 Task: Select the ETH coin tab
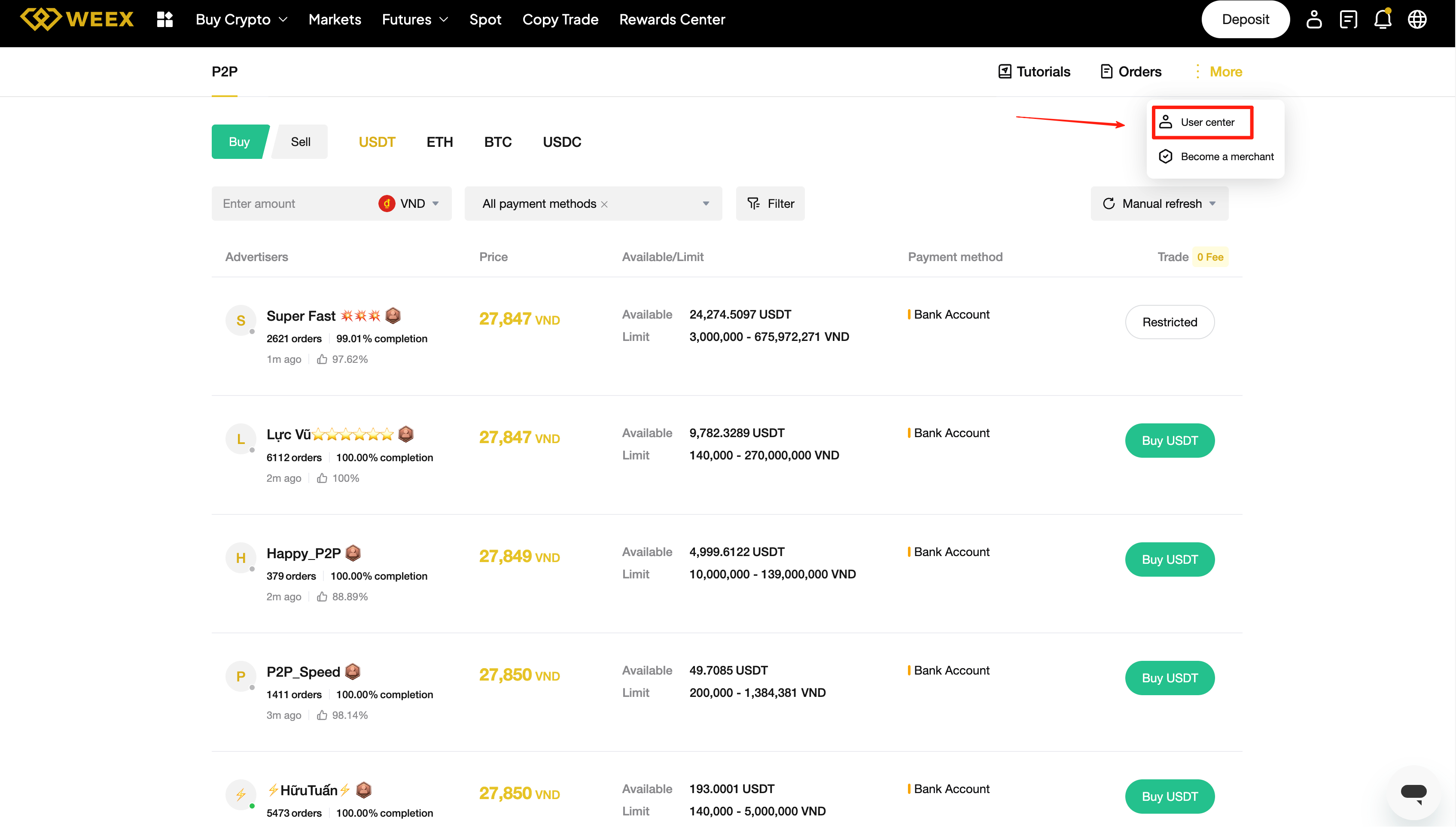[x=439, y=141]
